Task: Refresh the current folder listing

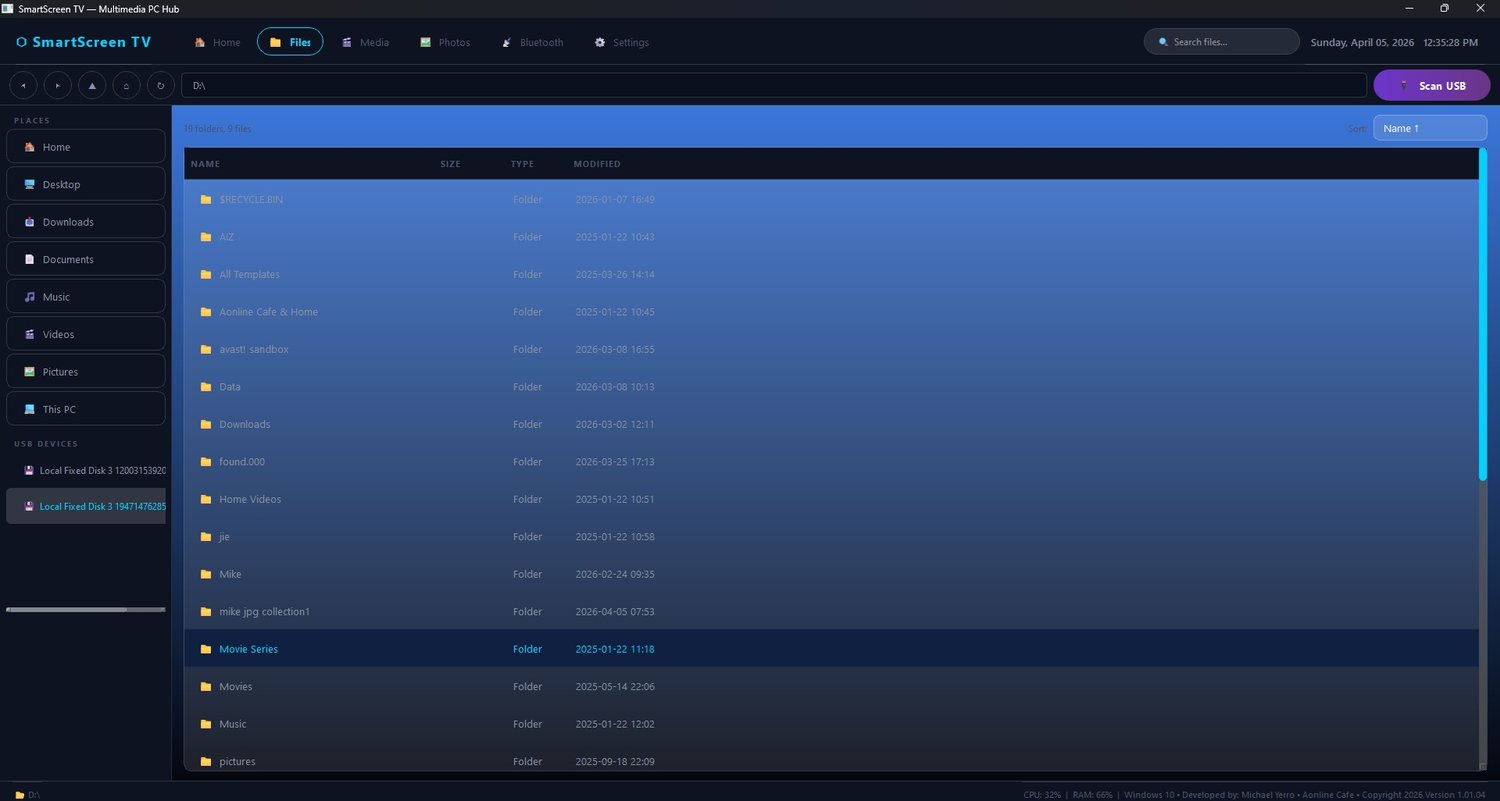Action: pyautogui.click(x=161, y=86)
